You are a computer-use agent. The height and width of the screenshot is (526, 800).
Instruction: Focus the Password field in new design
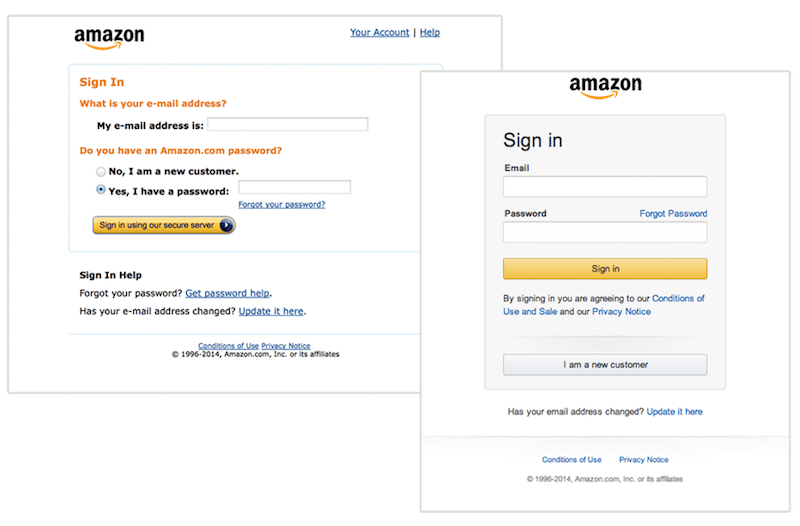(605, 232)
